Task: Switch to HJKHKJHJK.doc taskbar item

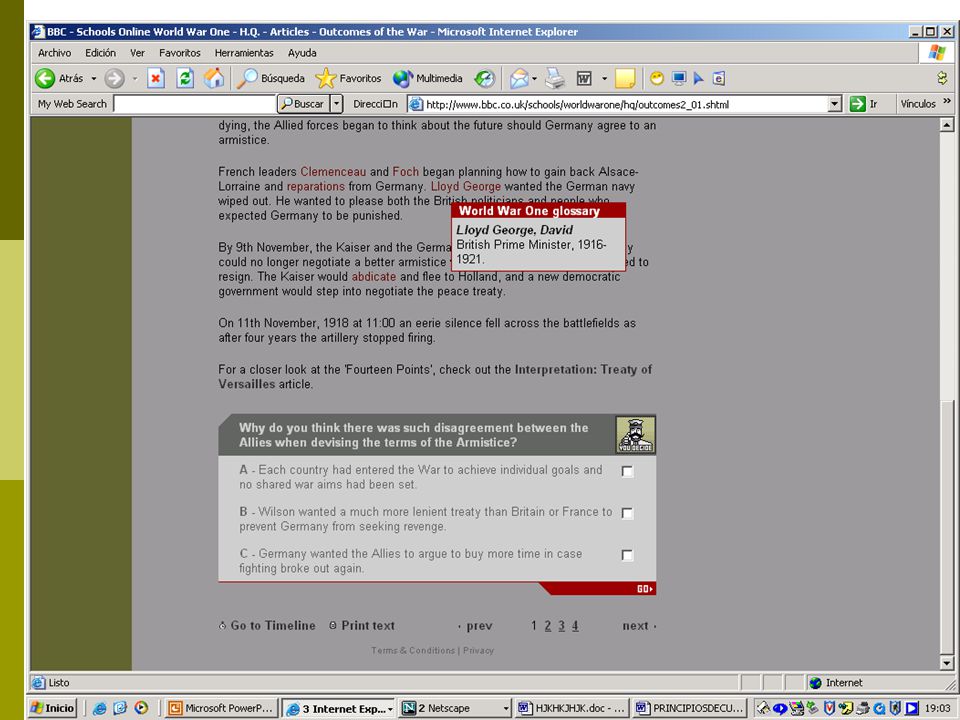Action: tap(572, 708)
